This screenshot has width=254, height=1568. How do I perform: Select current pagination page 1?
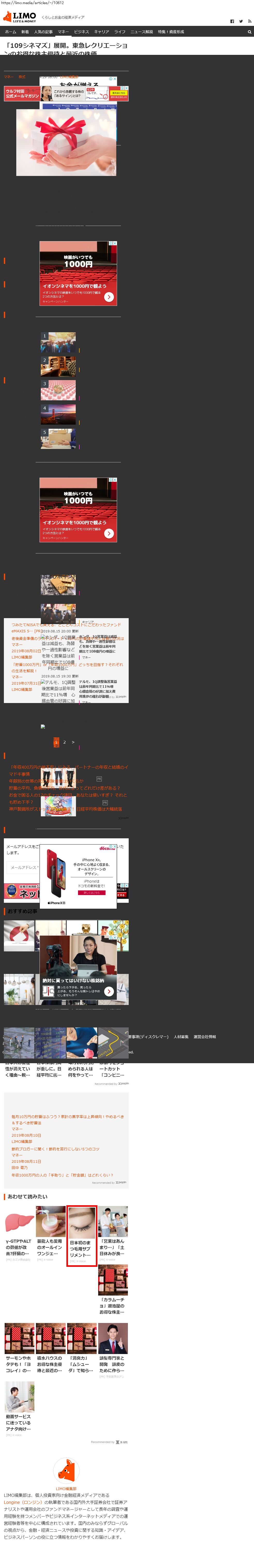56,742
